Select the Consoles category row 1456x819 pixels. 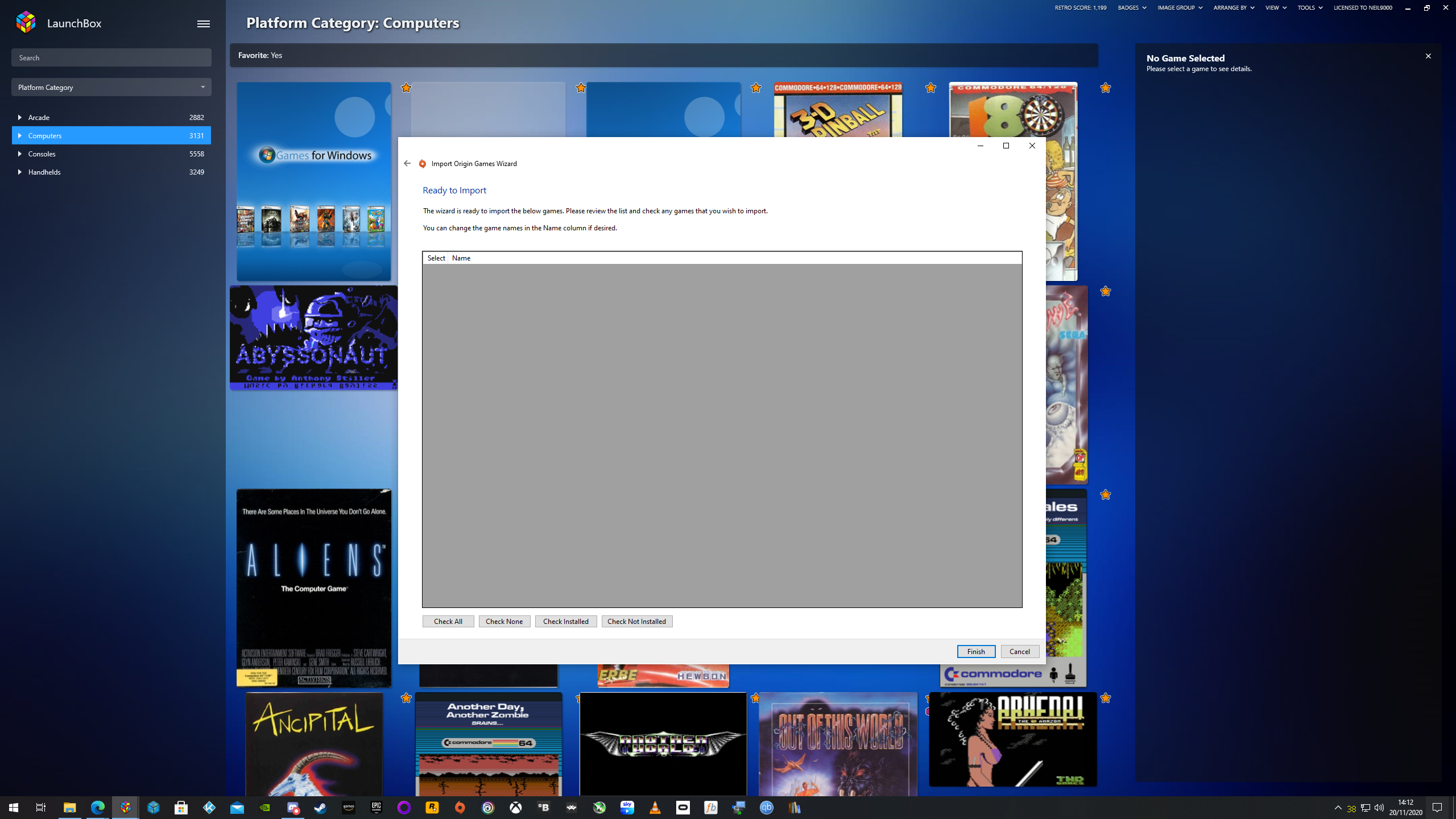[x=111, y=154]
